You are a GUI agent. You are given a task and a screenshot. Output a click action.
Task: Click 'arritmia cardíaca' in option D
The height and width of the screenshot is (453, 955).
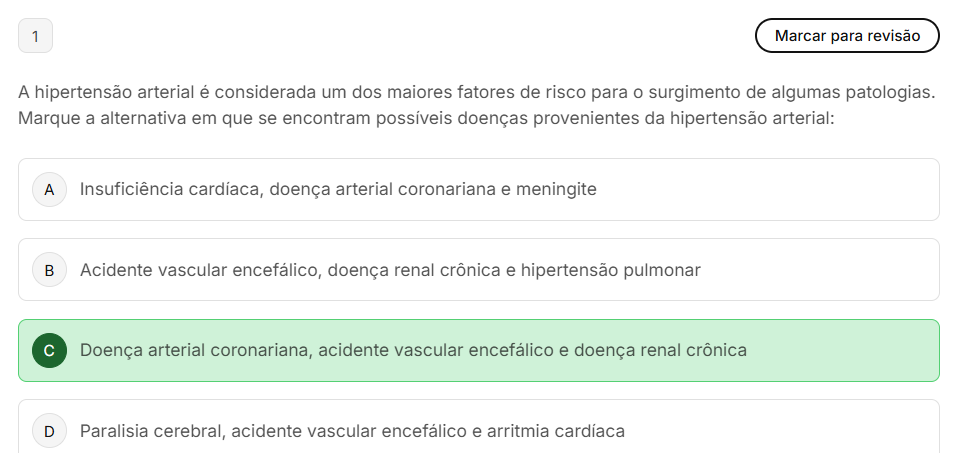556,431
